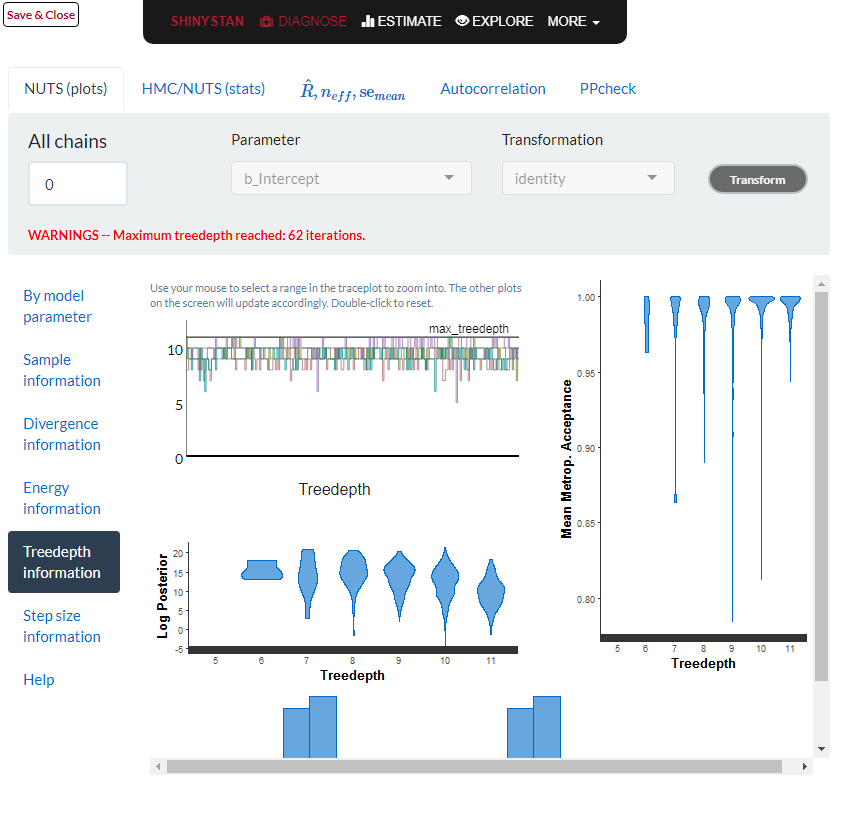This screenshot has height=815, width=843.
Task: Switch to the HMC/NUTS (stats) tab
Action: 203,88
